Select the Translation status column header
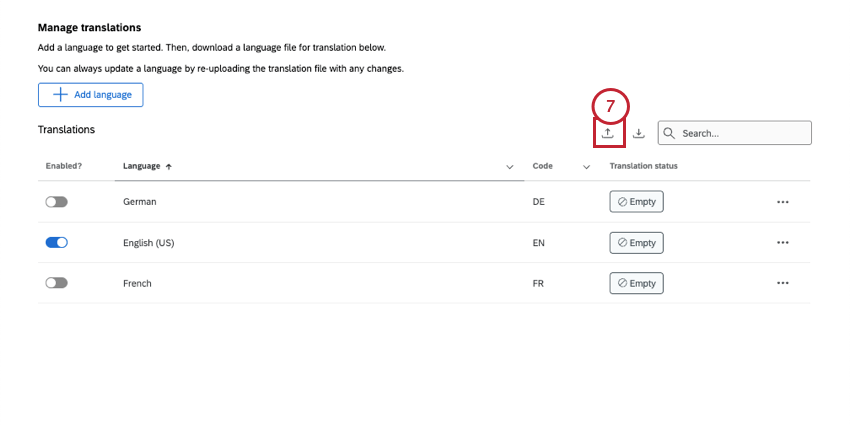850x425 pixels. click(x=643, y=166)
